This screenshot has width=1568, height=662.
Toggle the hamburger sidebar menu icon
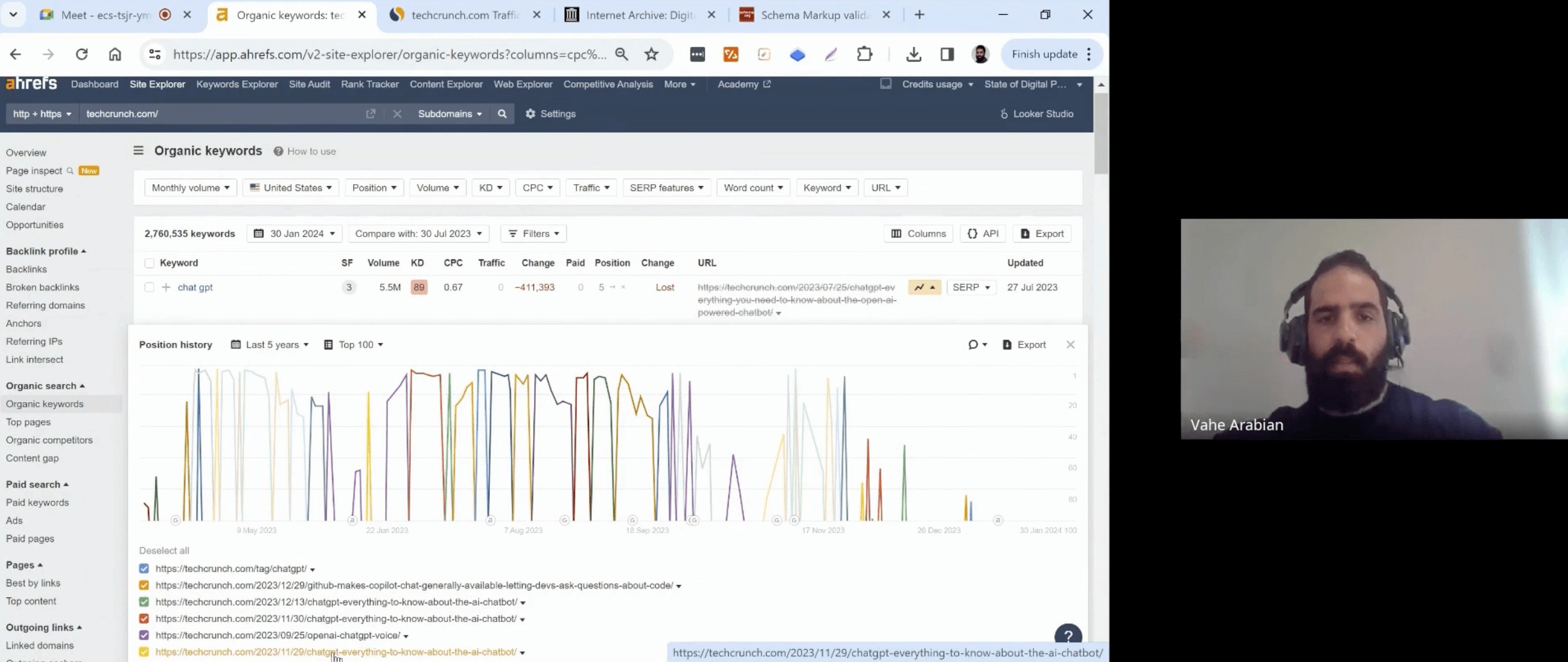138,151
